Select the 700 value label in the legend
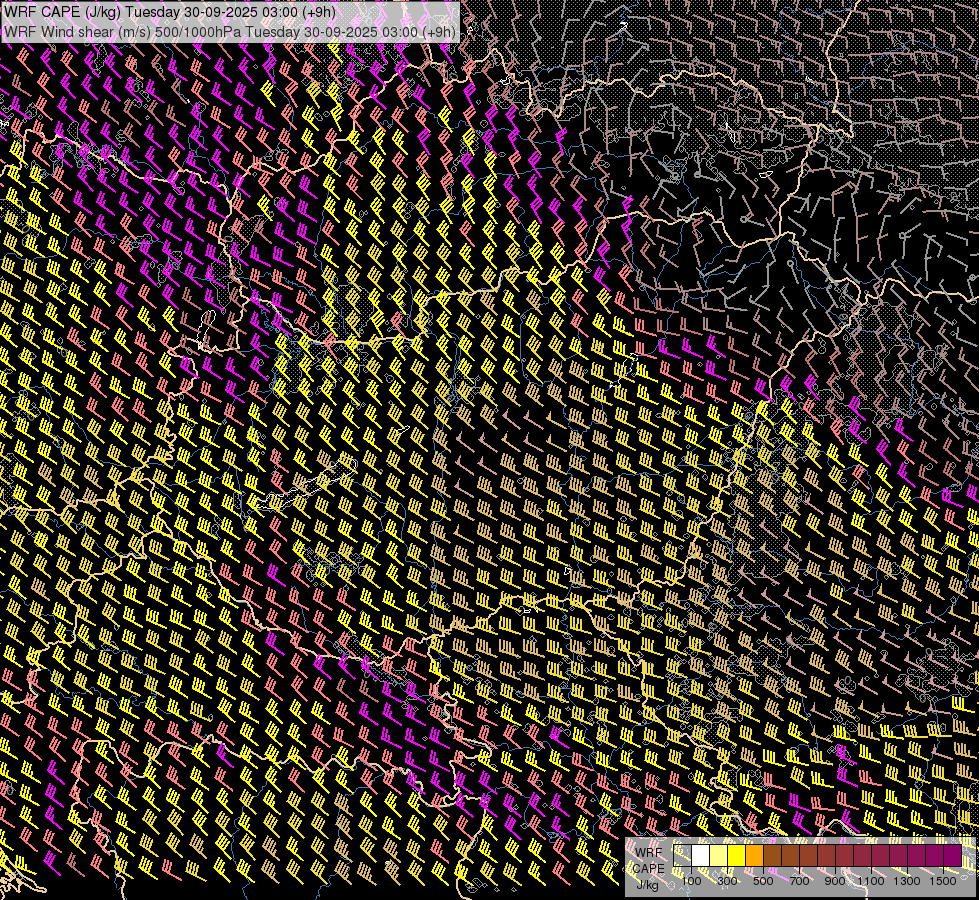979x900 pixels. pos(799,881)
